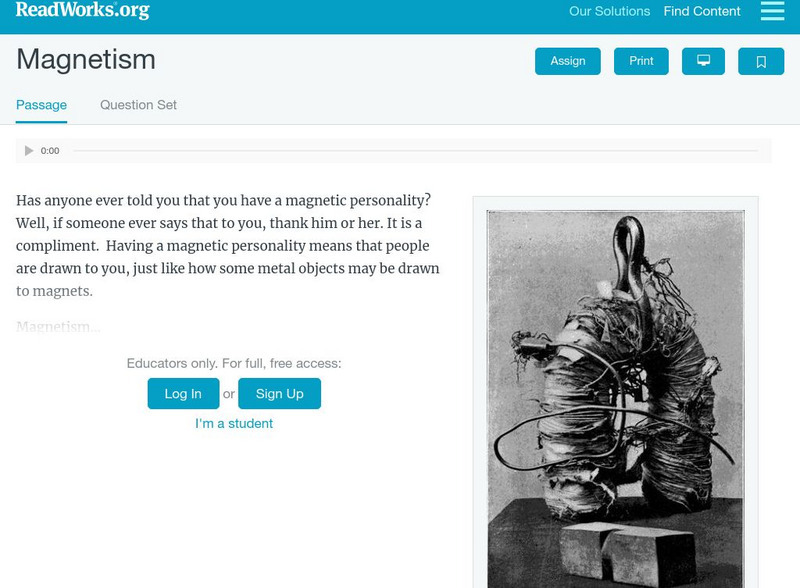Click the Assign button
This screenshot has height=588, width=800.
pyautogui.click(x=567, y=61)
